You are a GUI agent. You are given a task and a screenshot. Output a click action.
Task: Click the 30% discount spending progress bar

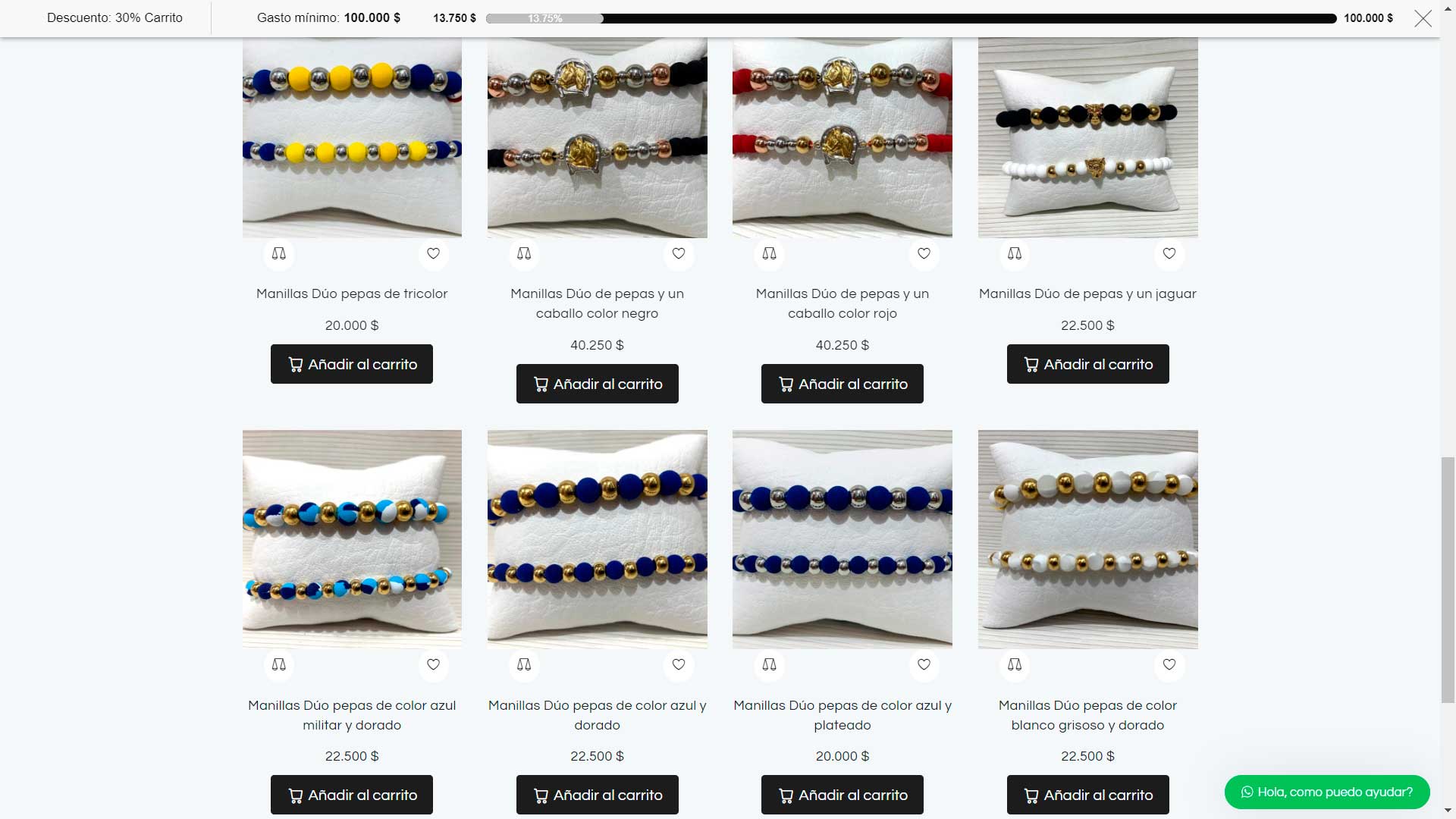point(911,18)
